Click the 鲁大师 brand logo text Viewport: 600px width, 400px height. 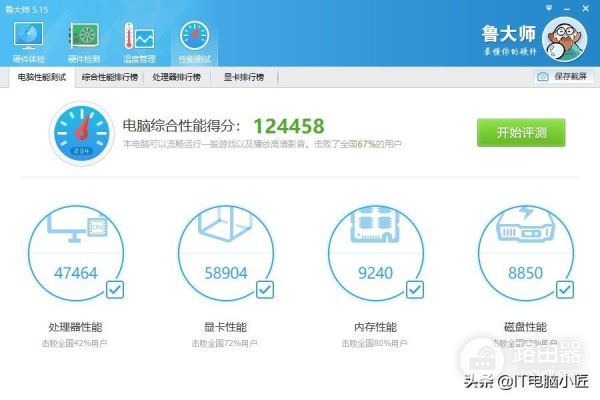(509, 34)
